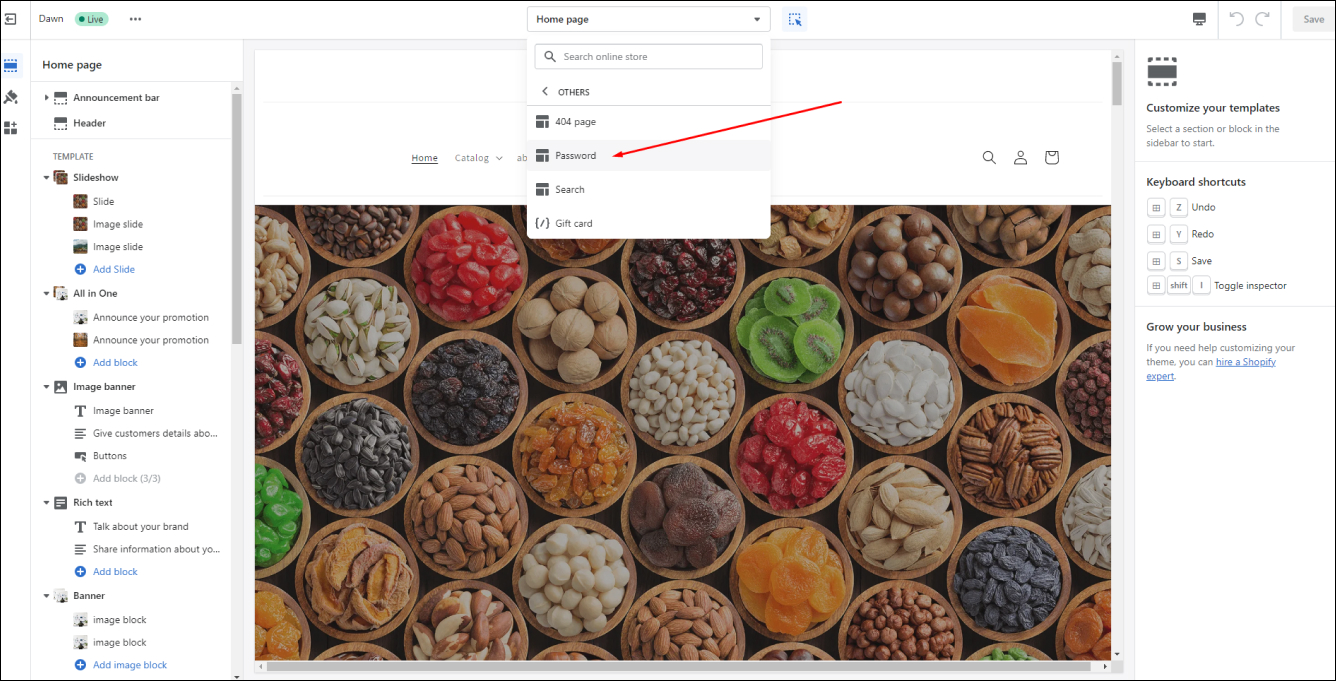Image resolution: width=1336 pixels, height=681 pixels.
Task: Click the Image banner section icon
Action: click(x=61, y=387)
